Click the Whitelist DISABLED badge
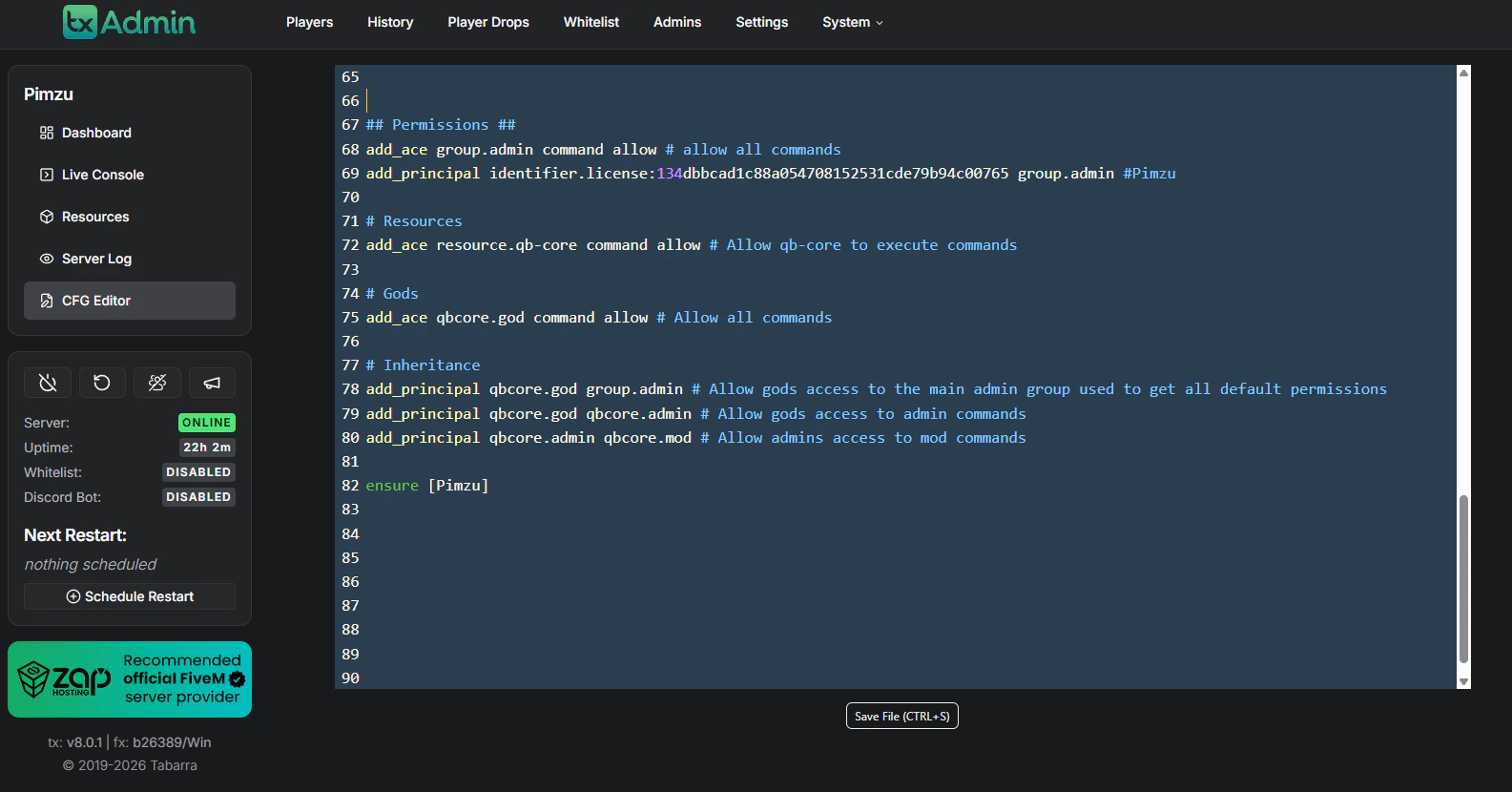 (x=198, y=472)
